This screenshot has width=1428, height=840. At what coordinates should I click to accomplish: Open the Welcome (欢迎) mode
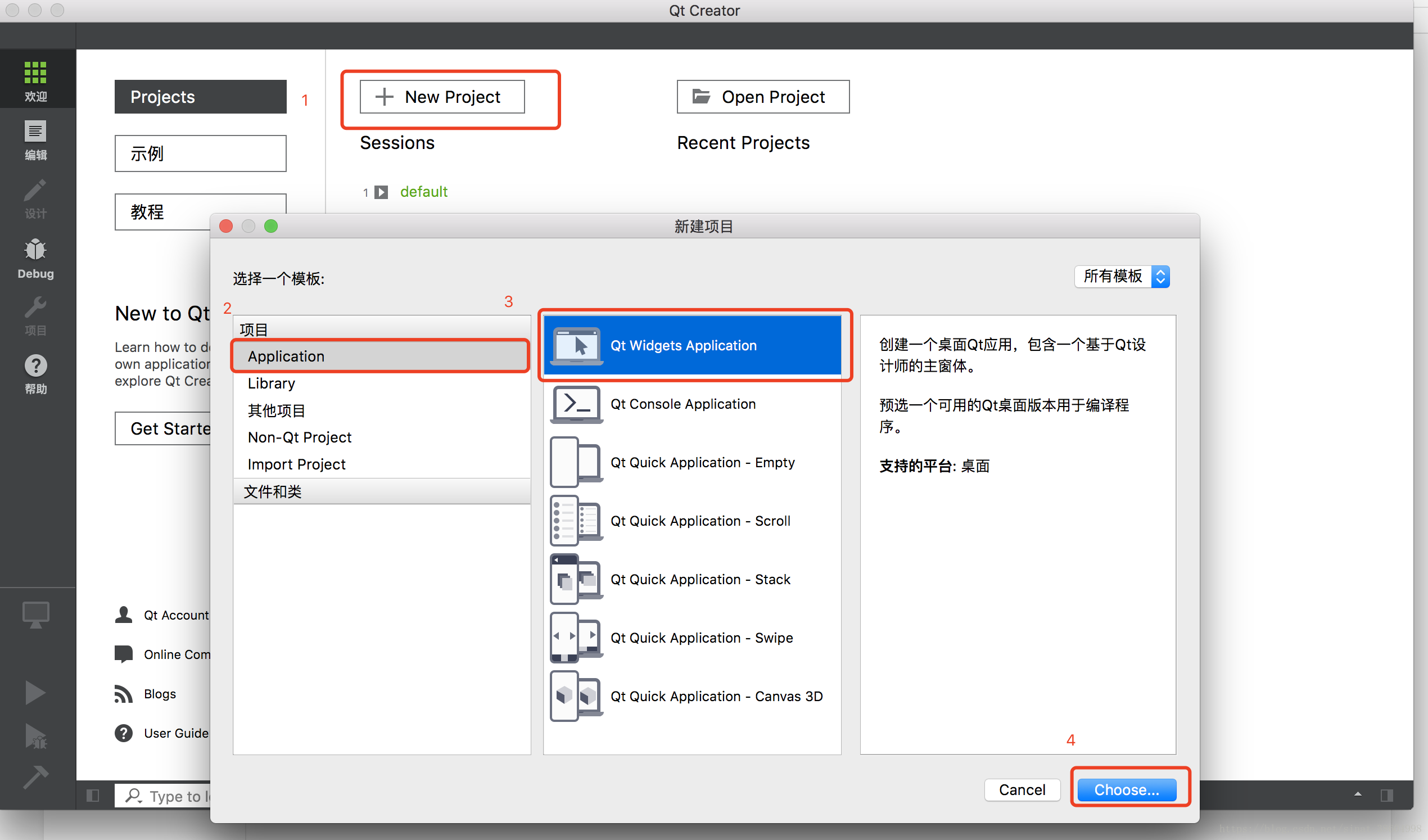35,79
